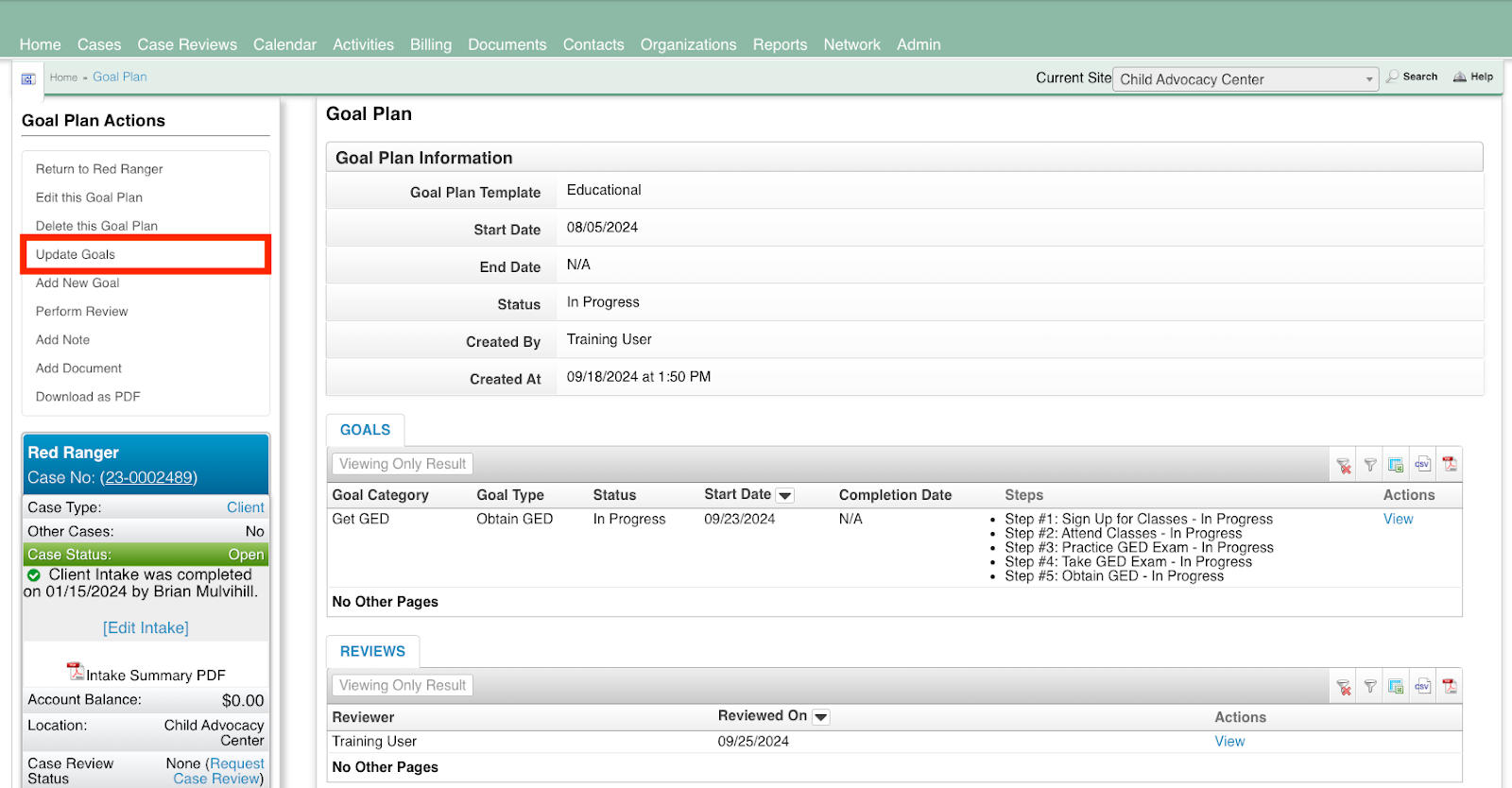Open the Cases menu
The image size is (1512, 788).
click(x=99, y=44)
